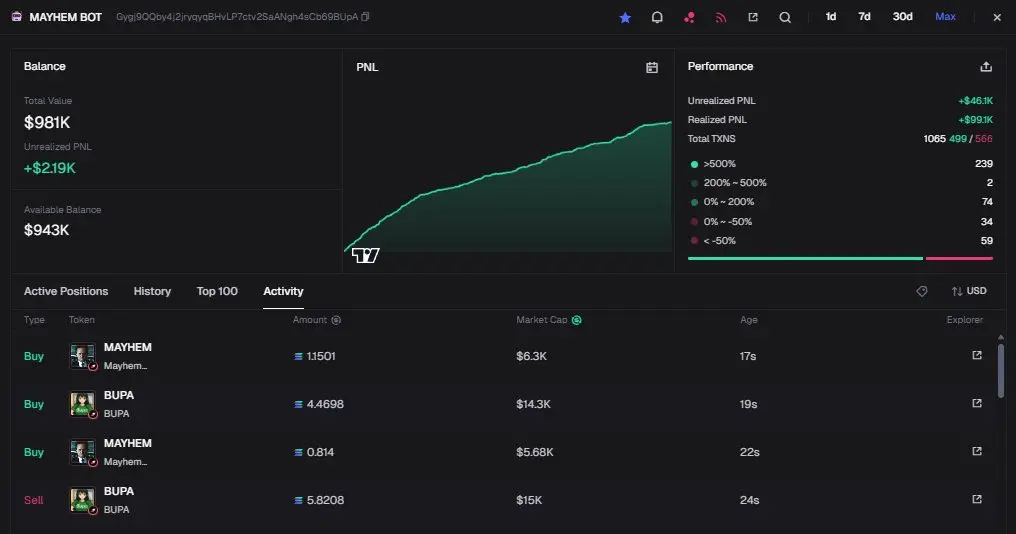Open explorer link for first MAYHEM buy
1016x534 pixels.
(977, 355)
